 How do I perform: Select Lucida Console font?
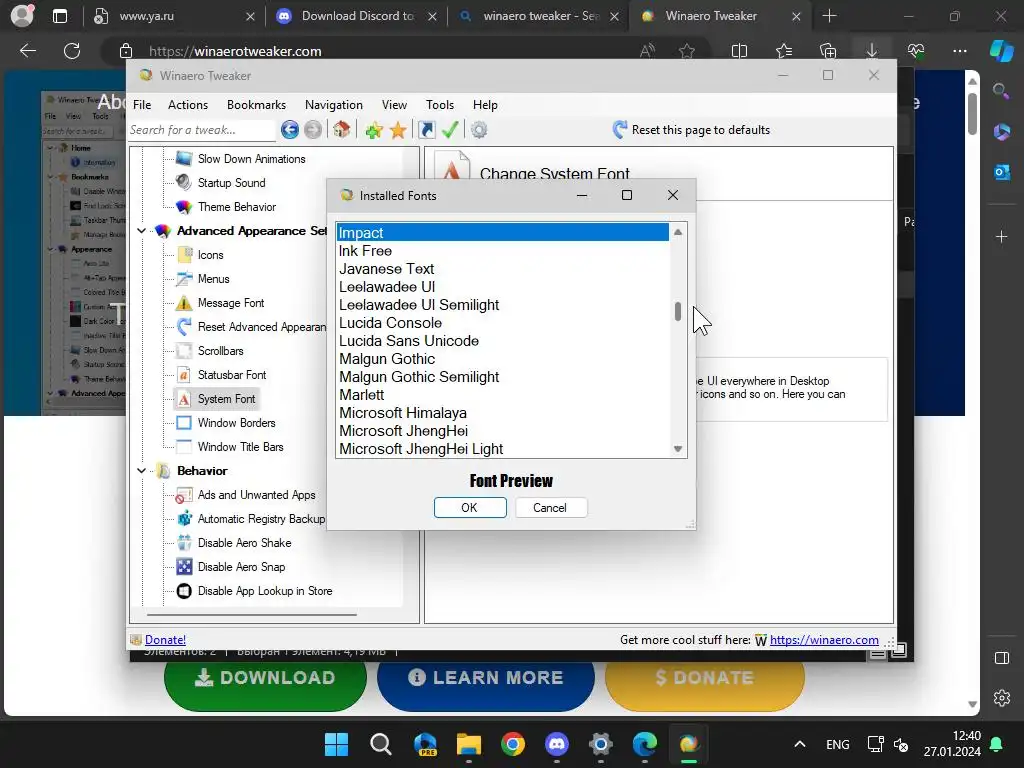(502, 323)
